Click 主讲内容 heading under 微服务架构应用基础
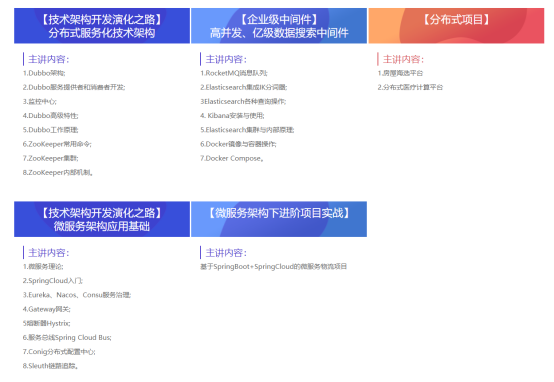Image resolution: width=554 pixels, height=382 pixels. tap(48, 253)
